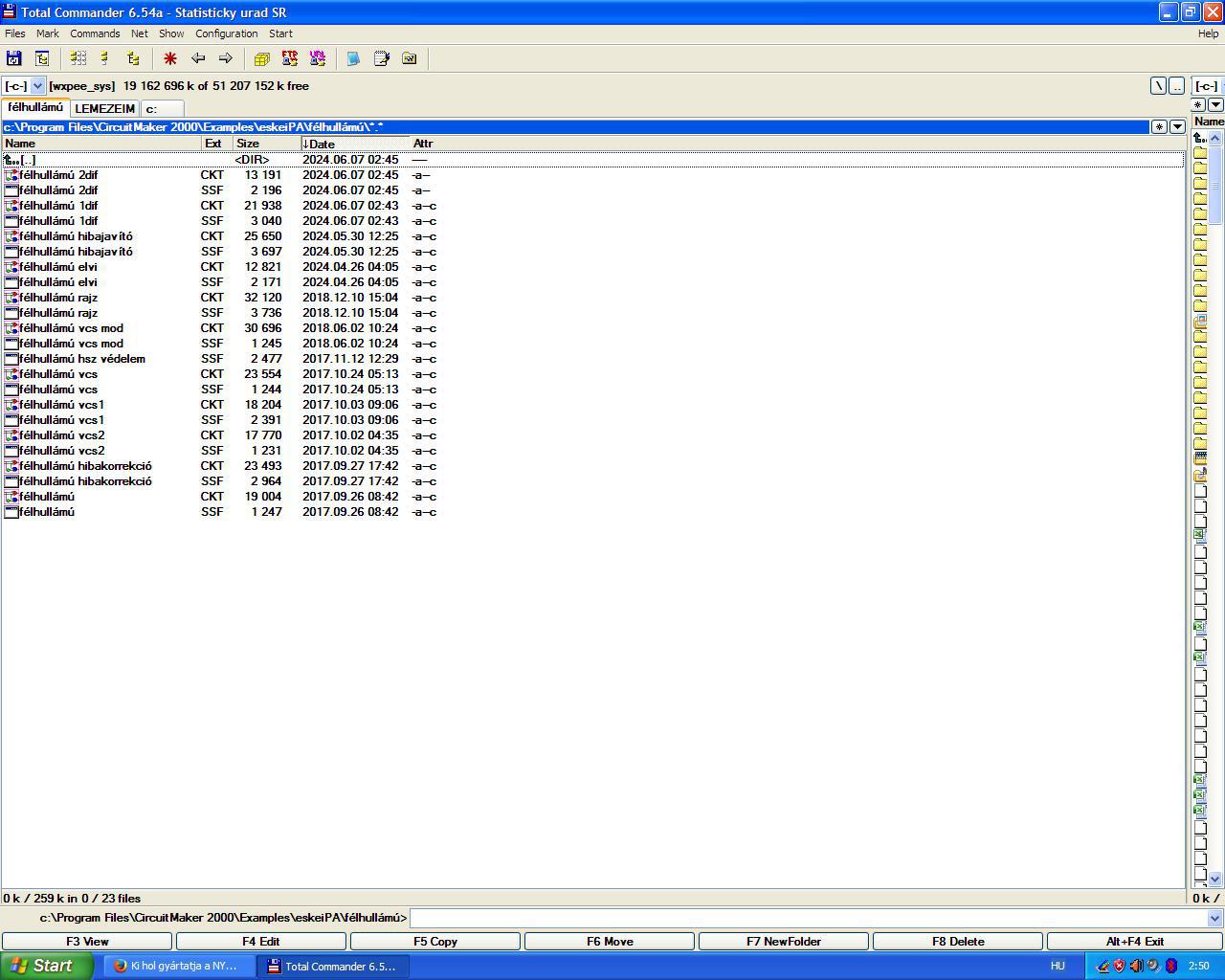Select the parent directory [..] entry
Image resolution: width=1225 pixels, height=980 pixels.
[x=593, y=160]
